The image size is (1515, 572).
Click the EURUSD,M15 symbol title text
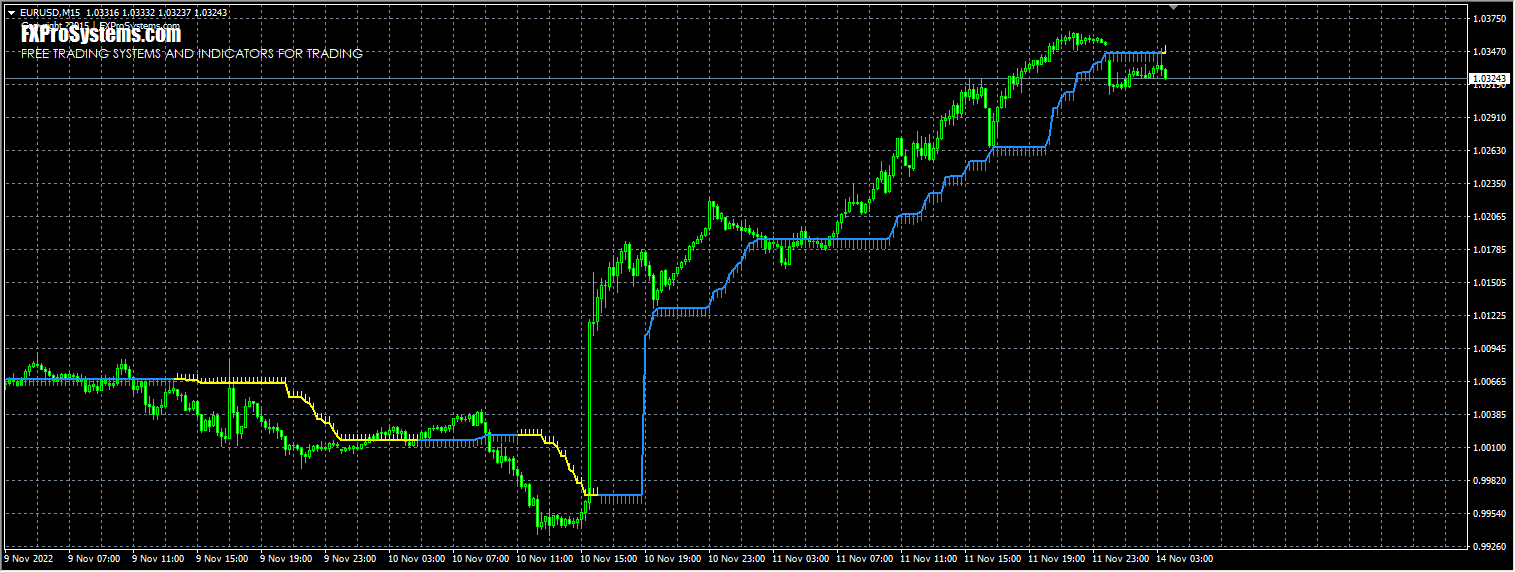pyautogui.click(x=49, y=12)
